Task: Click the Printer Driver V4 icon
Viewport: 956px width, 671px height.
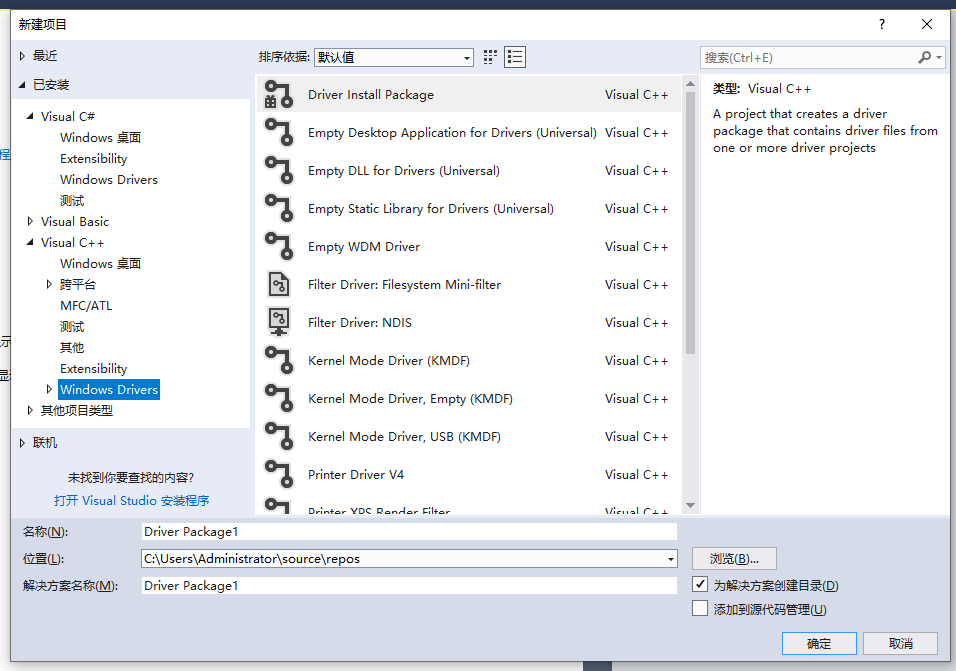Action: (x=279, y=474)
